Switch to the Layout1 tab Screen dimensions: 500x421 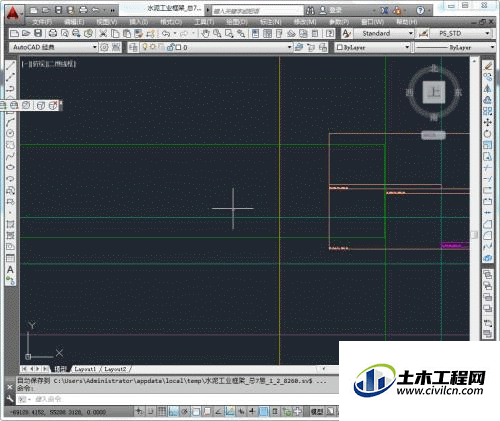coord(85,369)
